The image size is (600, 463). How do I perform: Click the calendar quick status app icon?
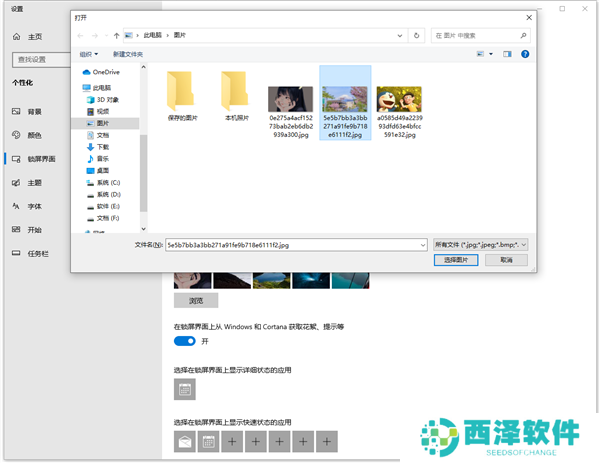209,442
